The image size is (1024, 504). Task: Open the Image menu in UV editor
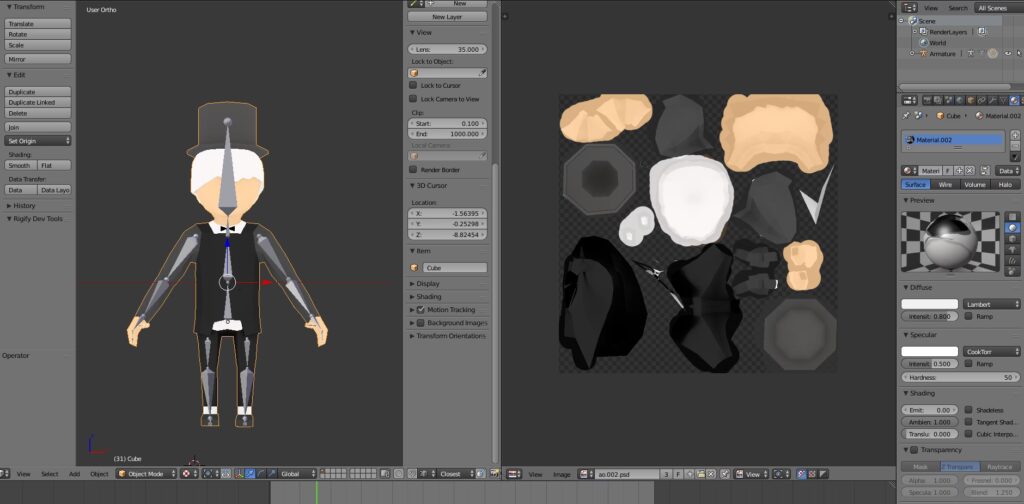(562, 475)
